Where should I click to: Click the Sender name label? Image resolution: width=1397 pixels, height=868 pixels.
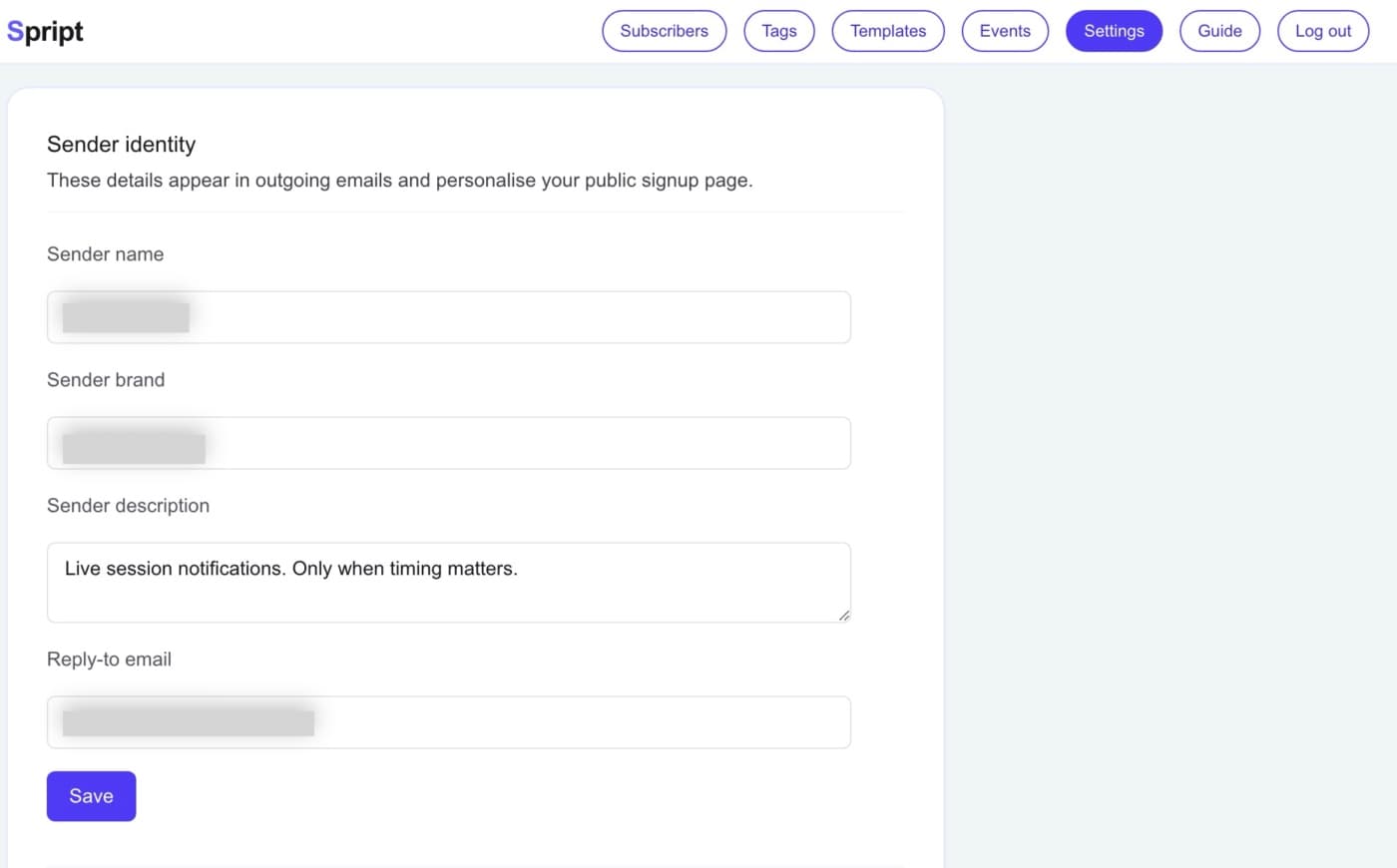105,254
